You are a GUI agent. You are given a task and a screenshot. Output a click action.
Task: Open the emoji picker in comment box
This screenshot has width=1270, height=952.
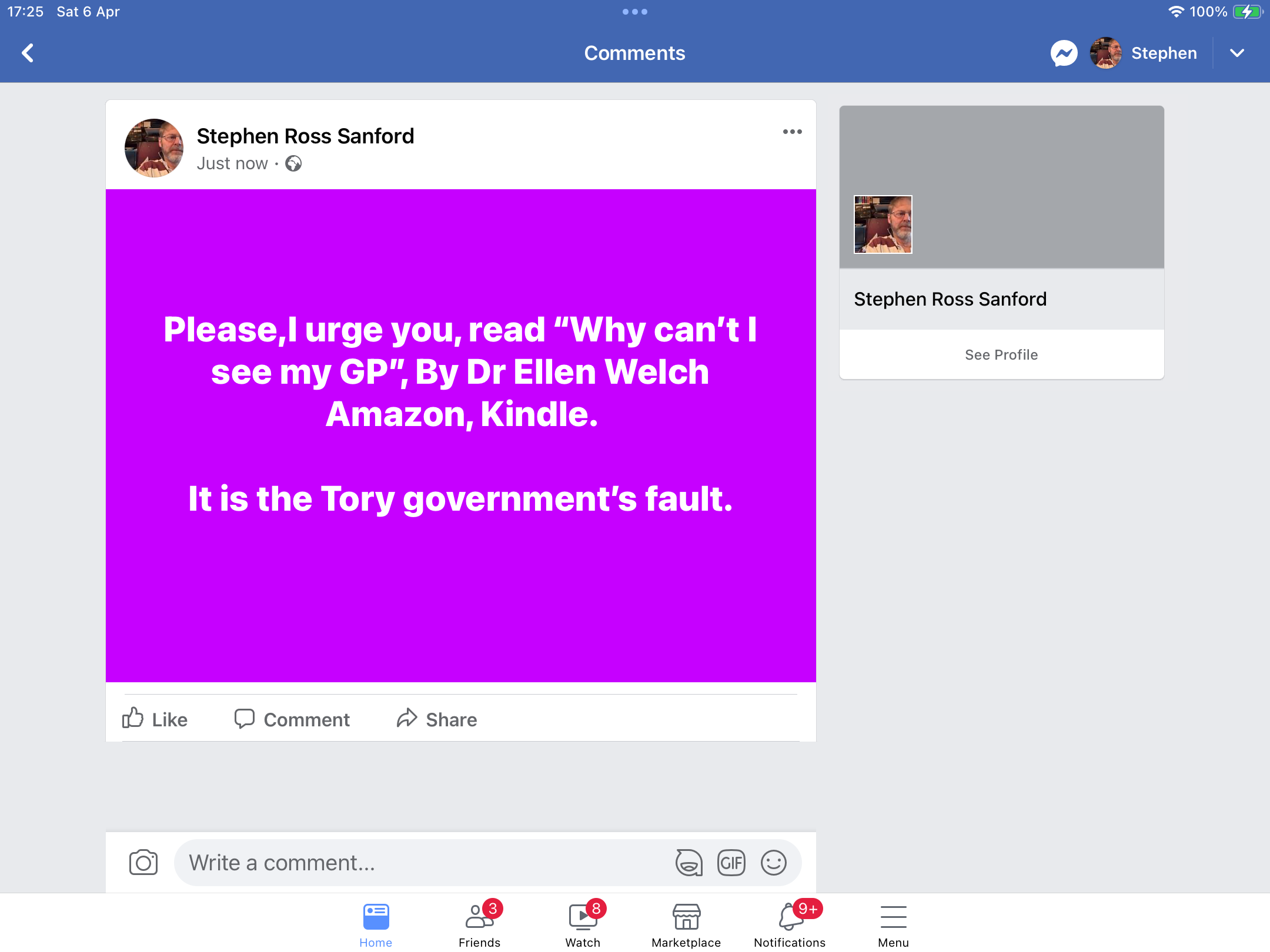tap(773, 863)
